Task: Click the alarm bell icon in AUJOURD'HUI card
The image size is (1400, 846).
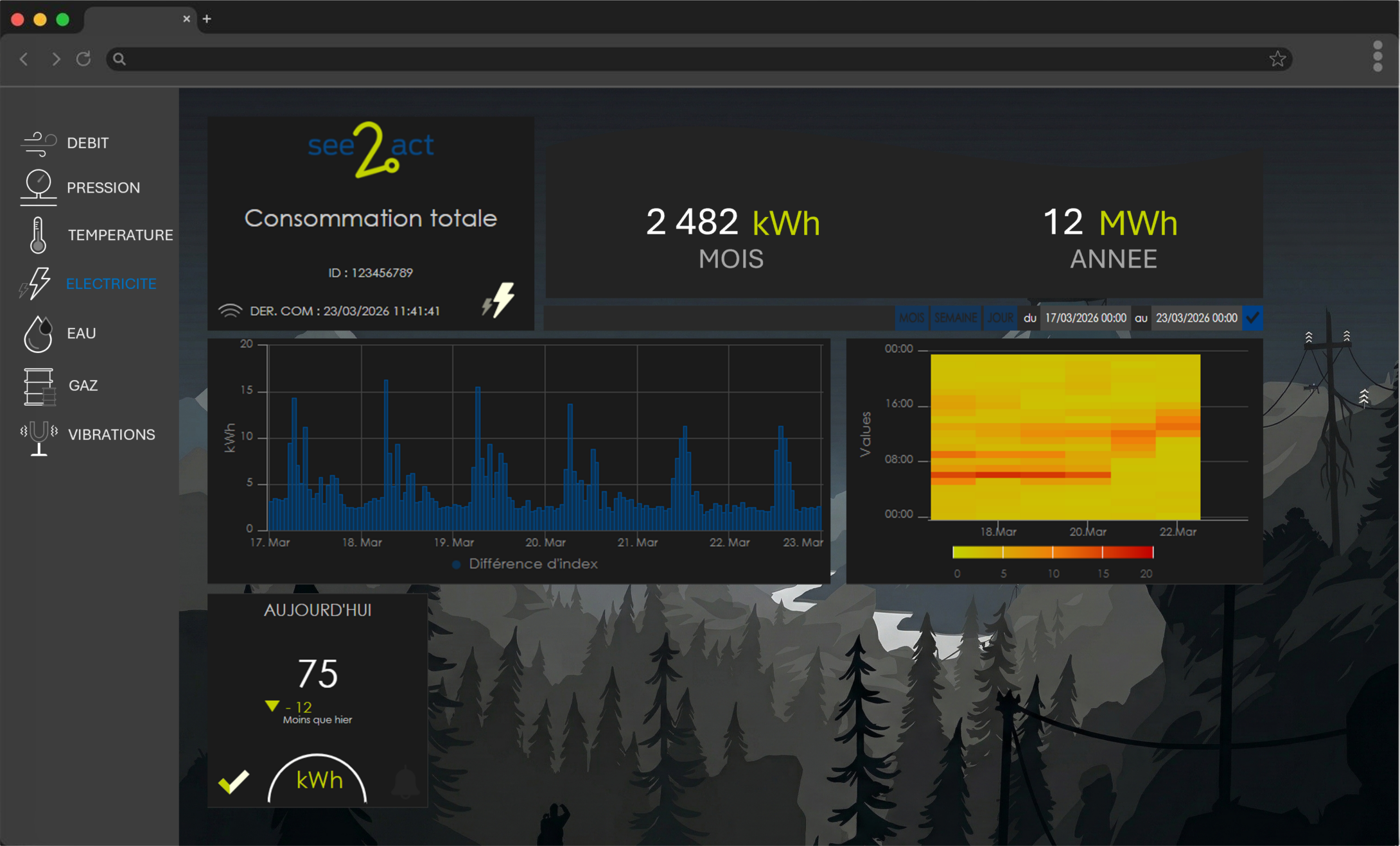Action: point(405,781)
